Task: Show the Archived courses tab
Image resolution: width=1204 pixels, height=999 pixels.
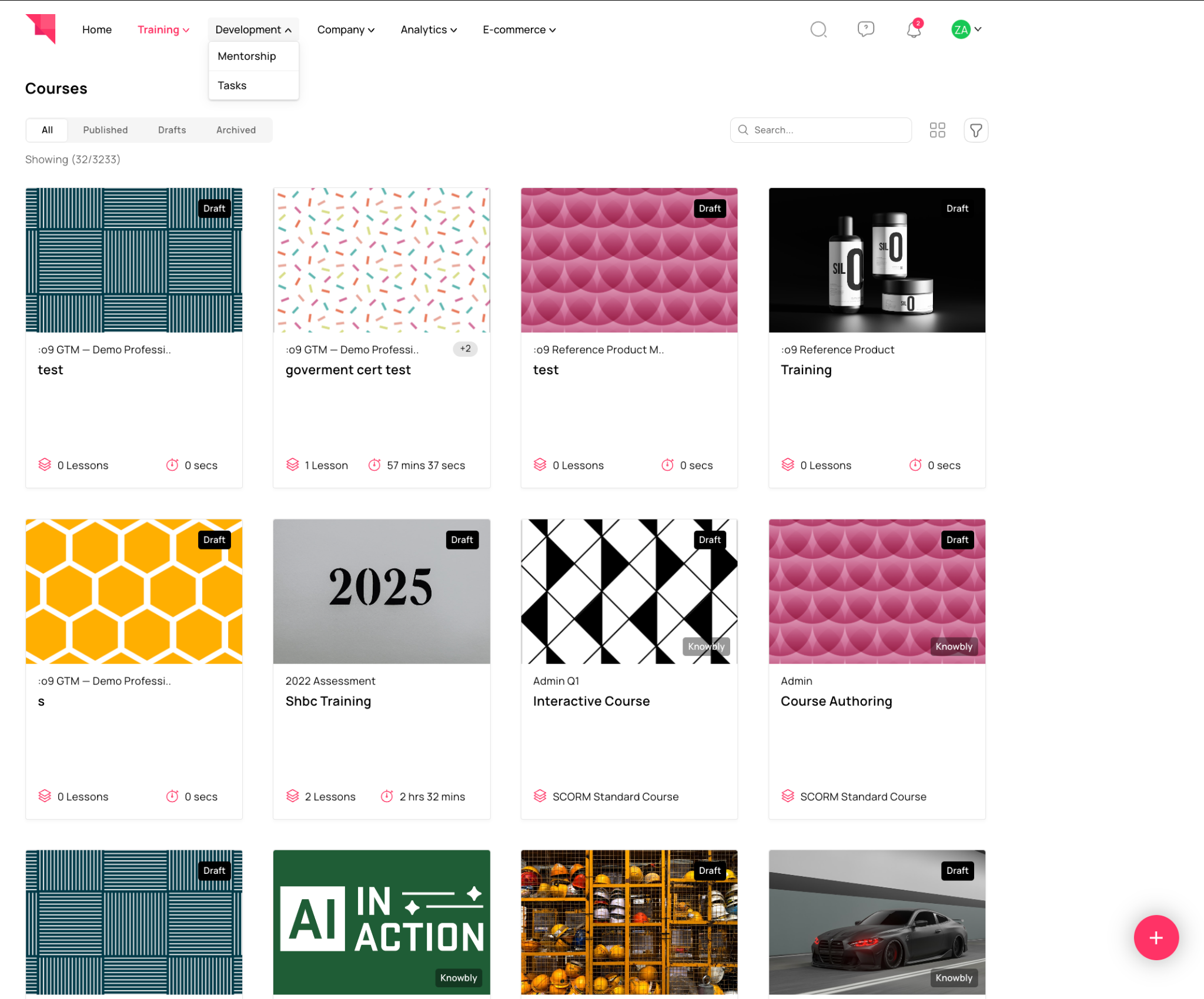Action: pyautogui.click(x=236, y=130)
